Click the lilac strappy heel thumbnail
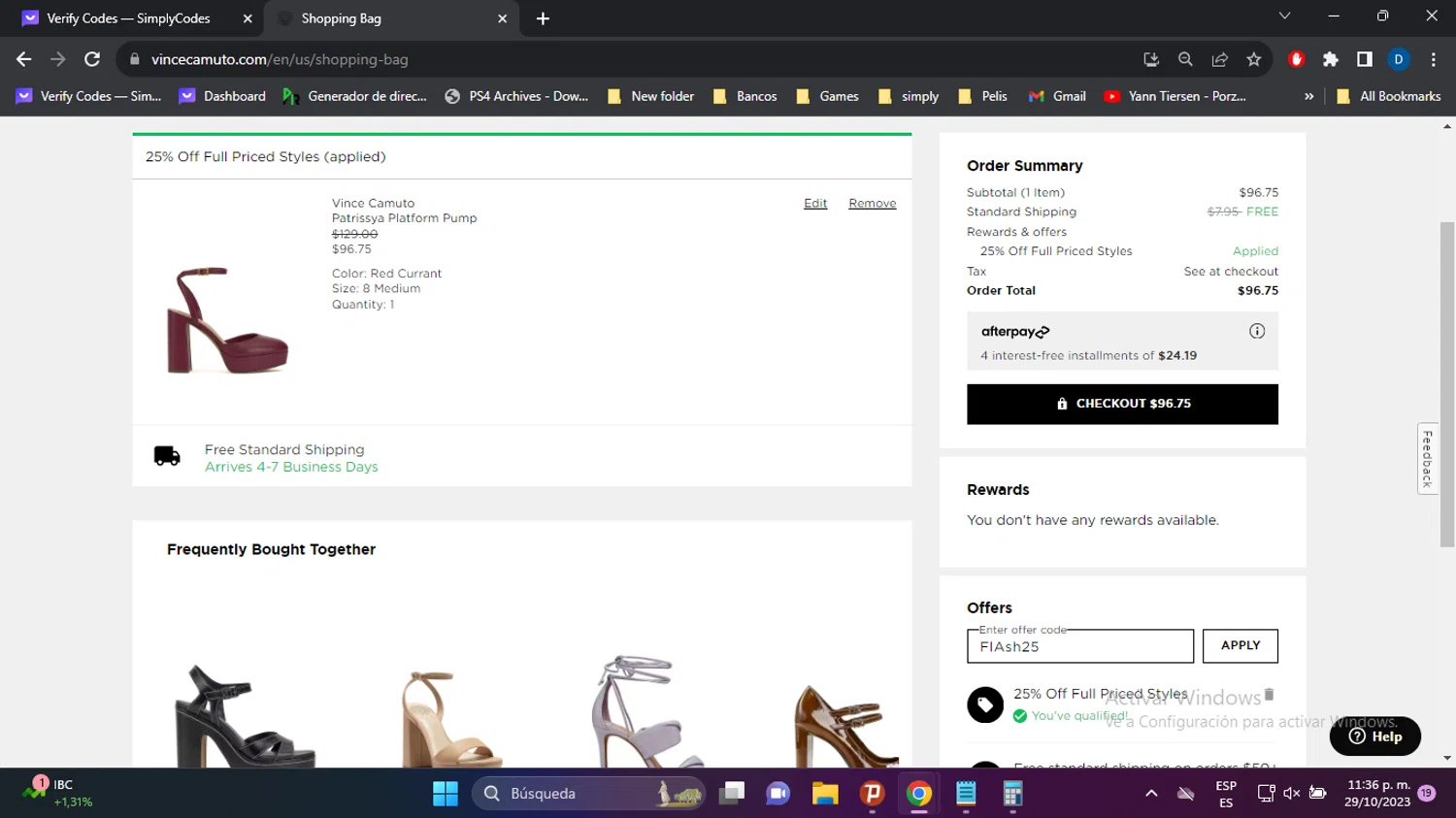Image resolution: width=1456 pixels, height=818 pixels. [x=648, y=711]
